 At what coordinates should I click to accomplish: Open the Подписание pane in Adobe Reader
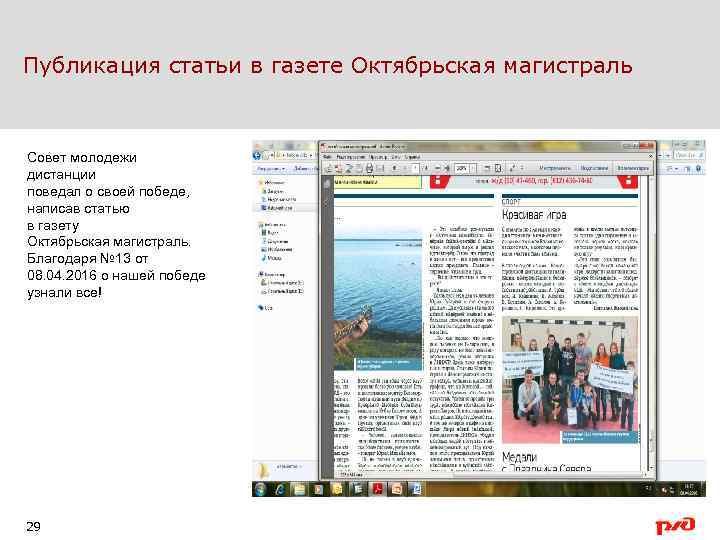point(594,168)
